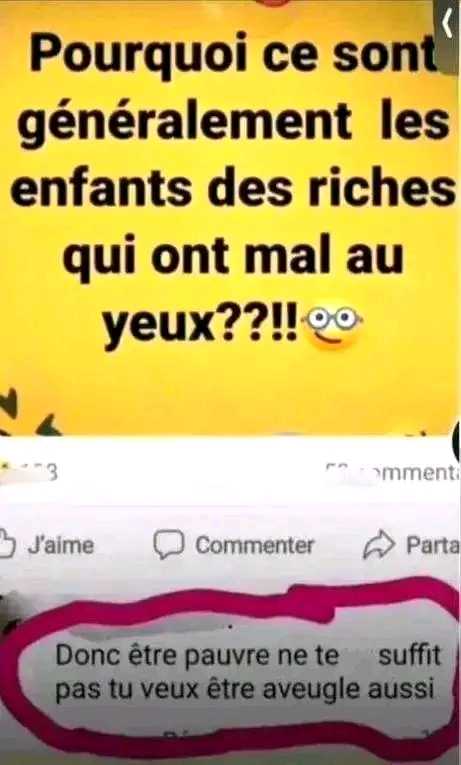This screenshot has width=461, height=765.
Task: Click the speech bubble Commenter icon
Action: 168,545
